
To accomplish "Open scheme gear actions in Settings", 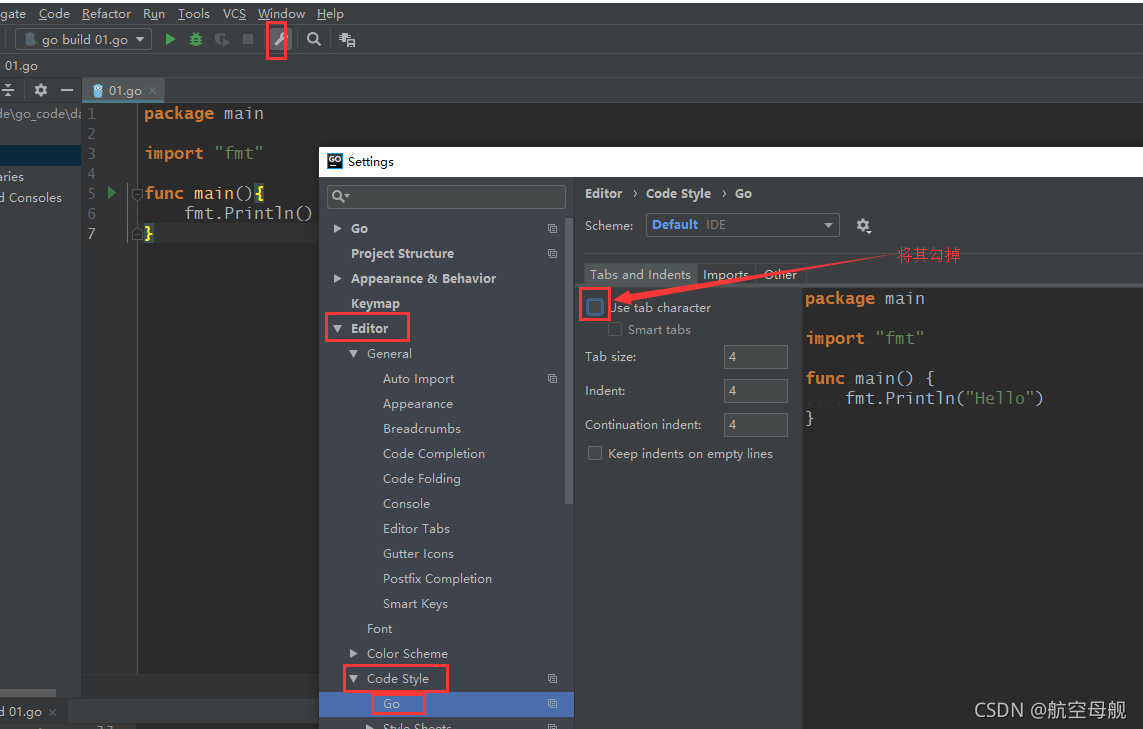I will pyautogui.click(x=863, y=225).
